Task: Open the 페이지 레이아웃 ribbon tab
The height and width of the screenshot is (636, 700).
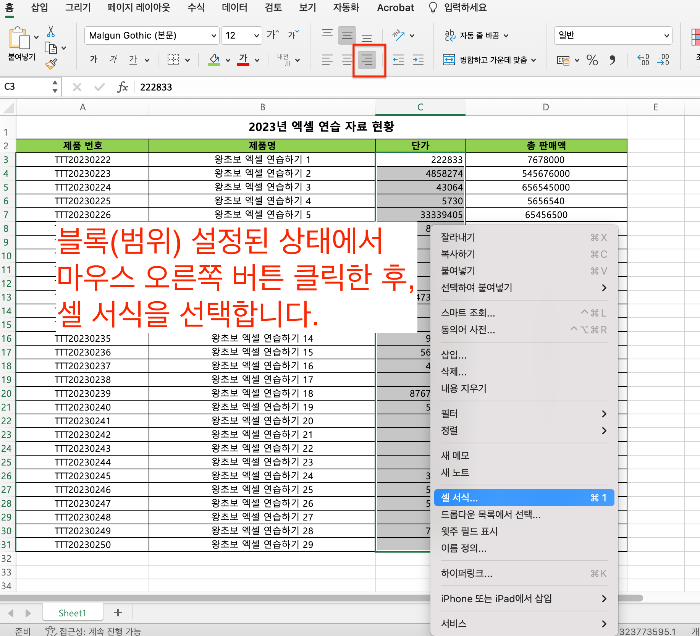Action: (139, 8)
